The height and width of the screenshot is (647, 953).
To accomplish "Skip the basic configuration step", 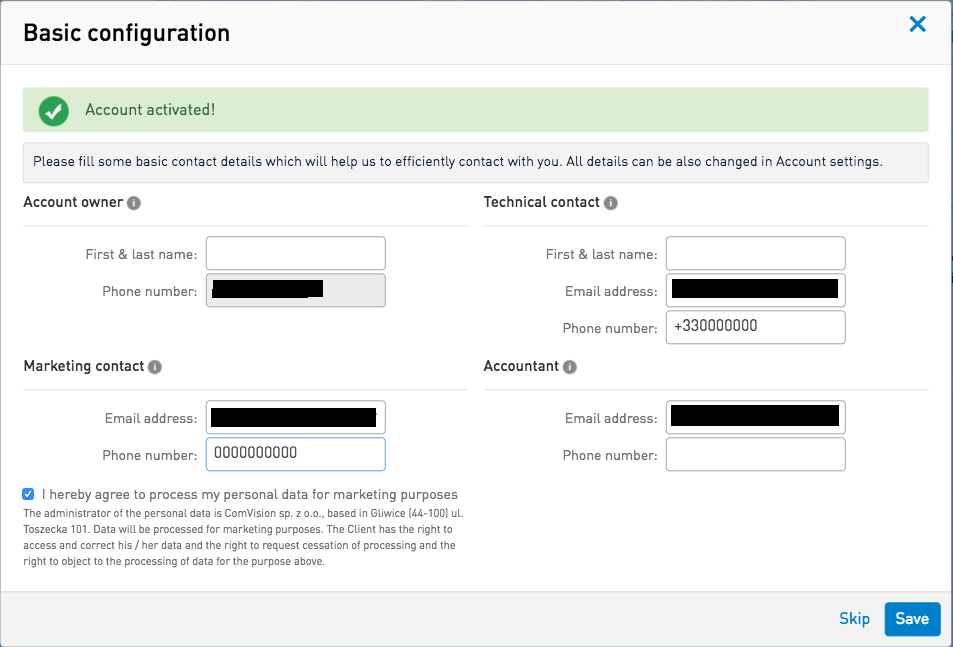I will (x=854, y=619).
